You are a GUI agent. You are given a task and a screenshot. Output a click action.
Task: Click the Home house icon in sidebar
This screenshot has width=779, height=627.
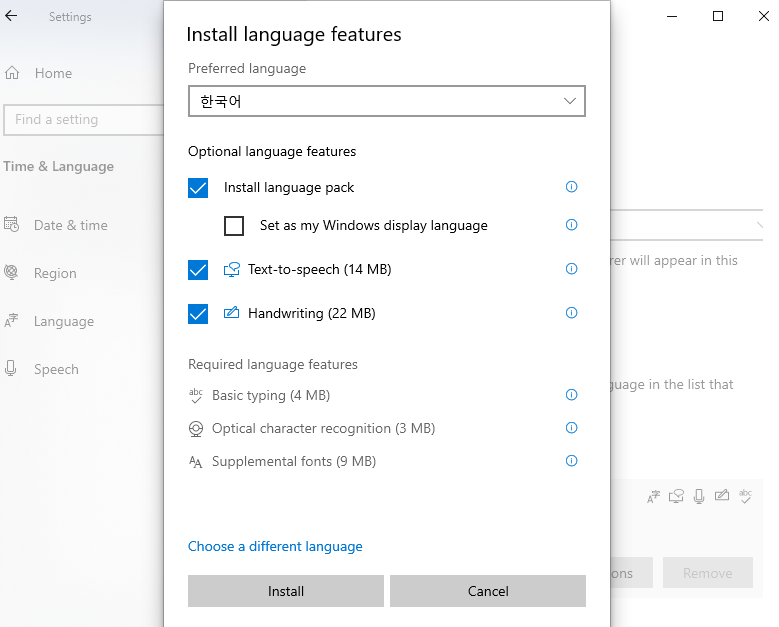[x=12, y=73]
